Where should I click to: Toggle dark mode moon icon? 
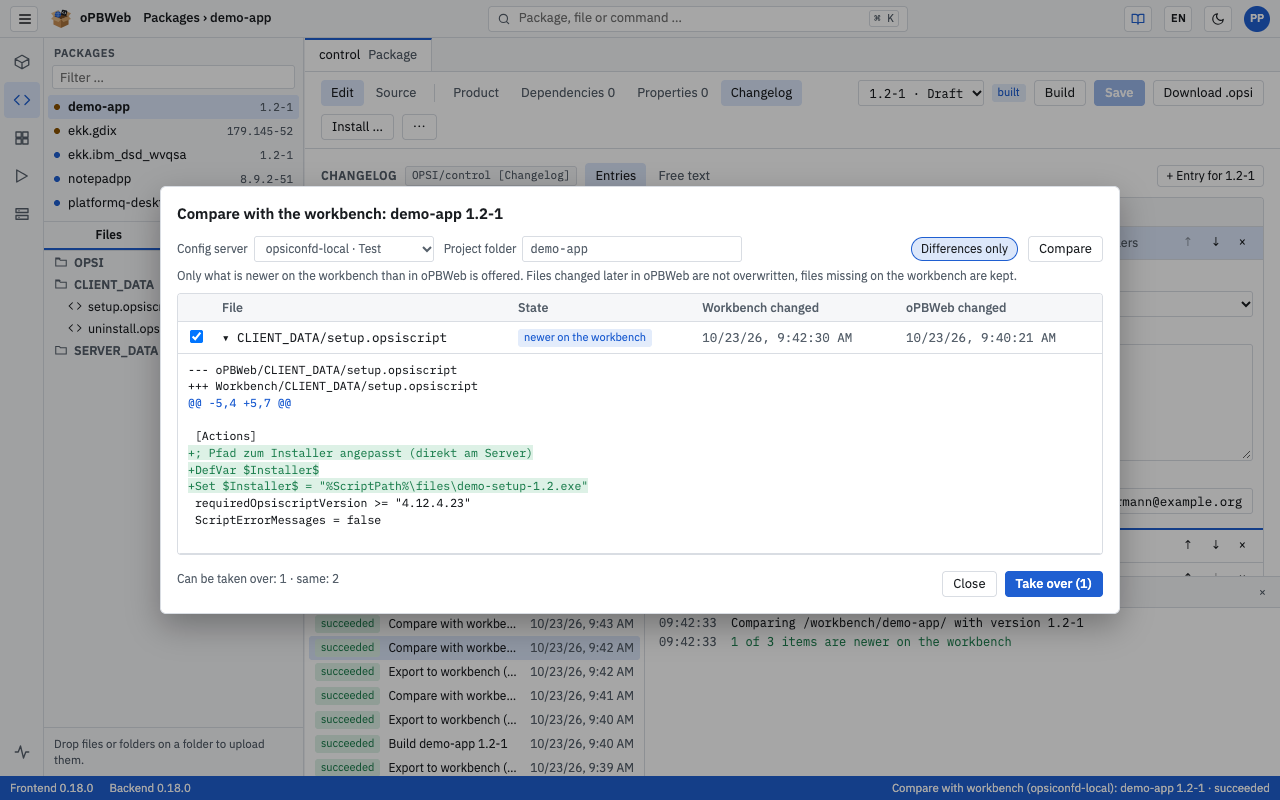[x=1218, y=18]
